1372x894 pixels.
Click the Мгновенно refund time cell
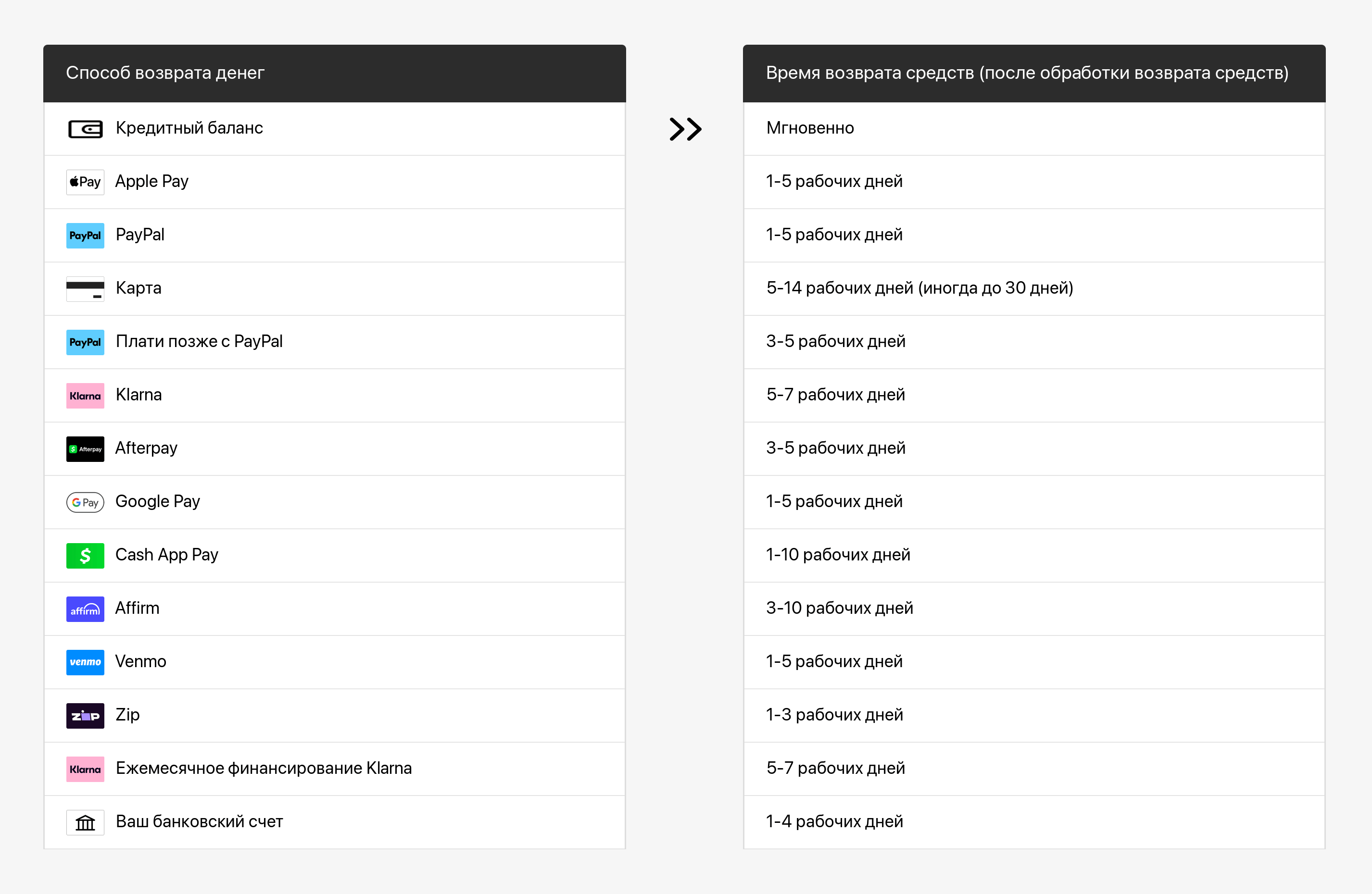[x=809, y=128]
